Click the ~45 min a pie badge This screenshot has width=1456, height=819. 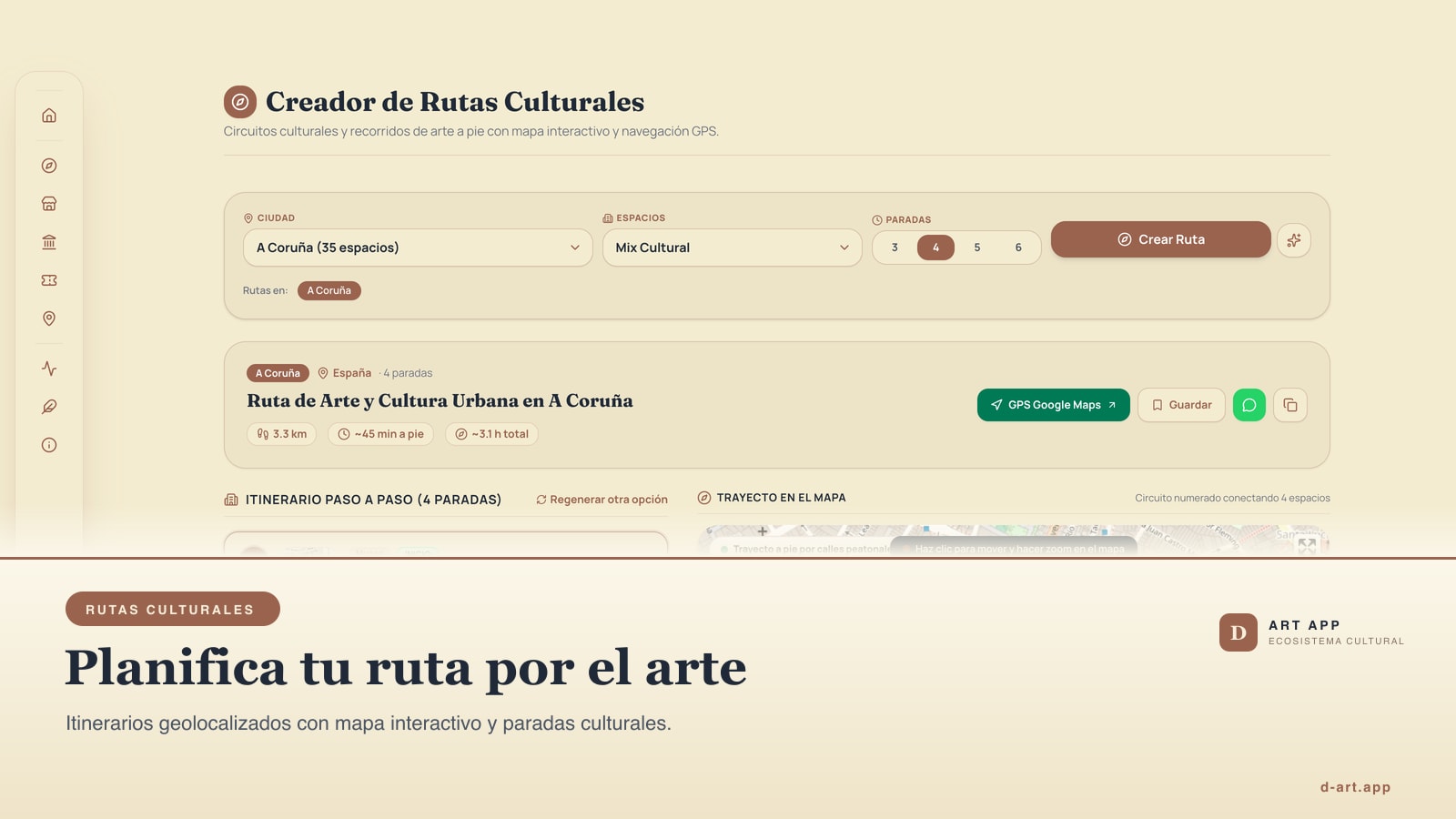click(x=380, y=434)
